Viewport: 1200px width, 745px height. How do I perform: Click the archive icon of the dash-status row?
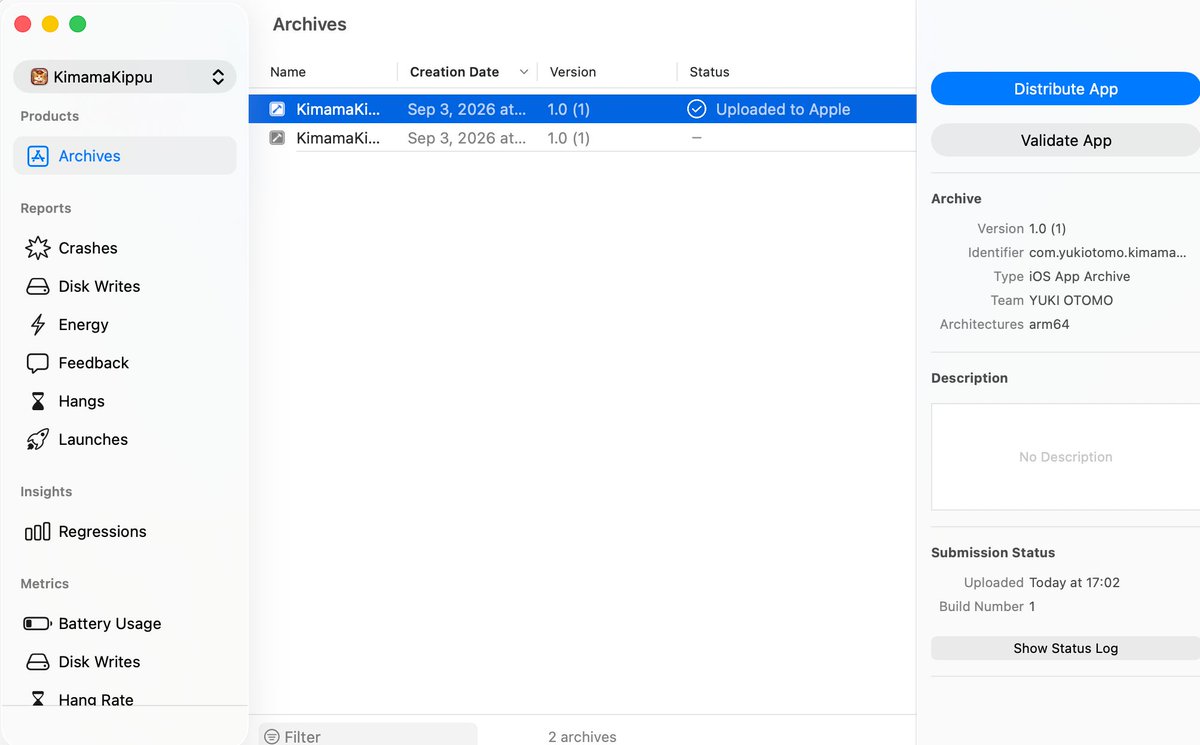pyautogui.click(x=277, y=138)
